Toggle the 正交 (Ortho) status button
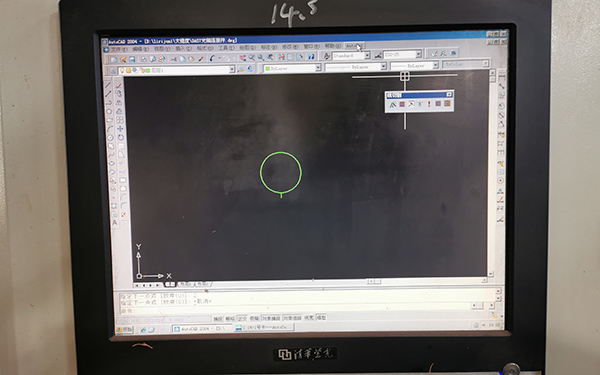 click(242, 318)
